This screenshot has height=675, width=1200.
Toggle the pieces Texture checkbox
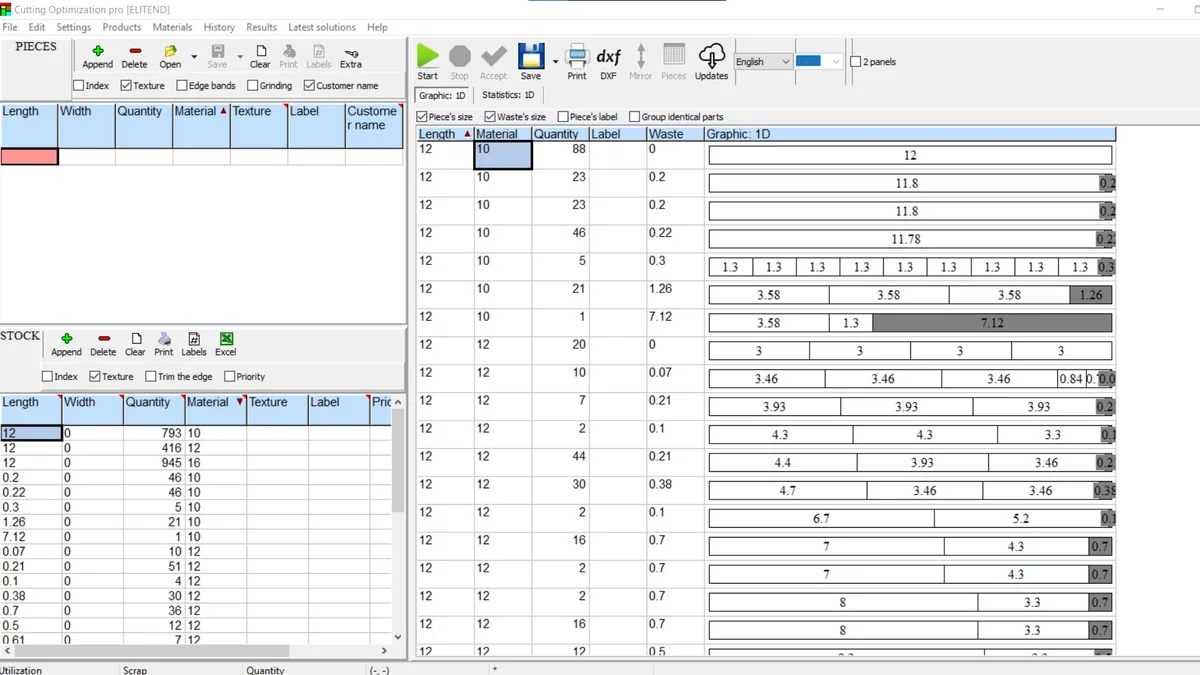(142, 86)
